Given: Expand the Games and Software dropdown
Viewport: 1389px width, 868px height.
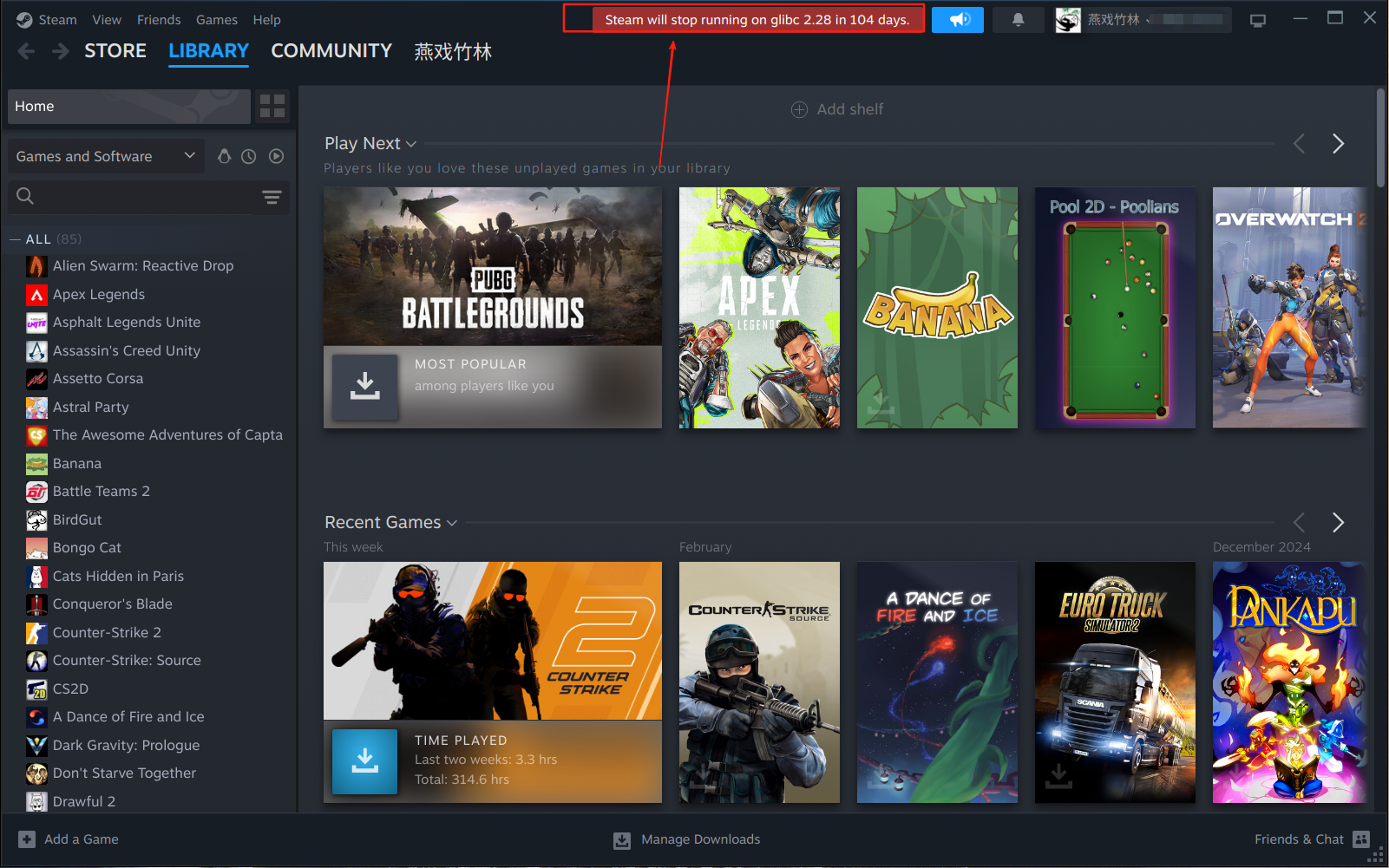Looking at the screenshot, I should (107, 156).
